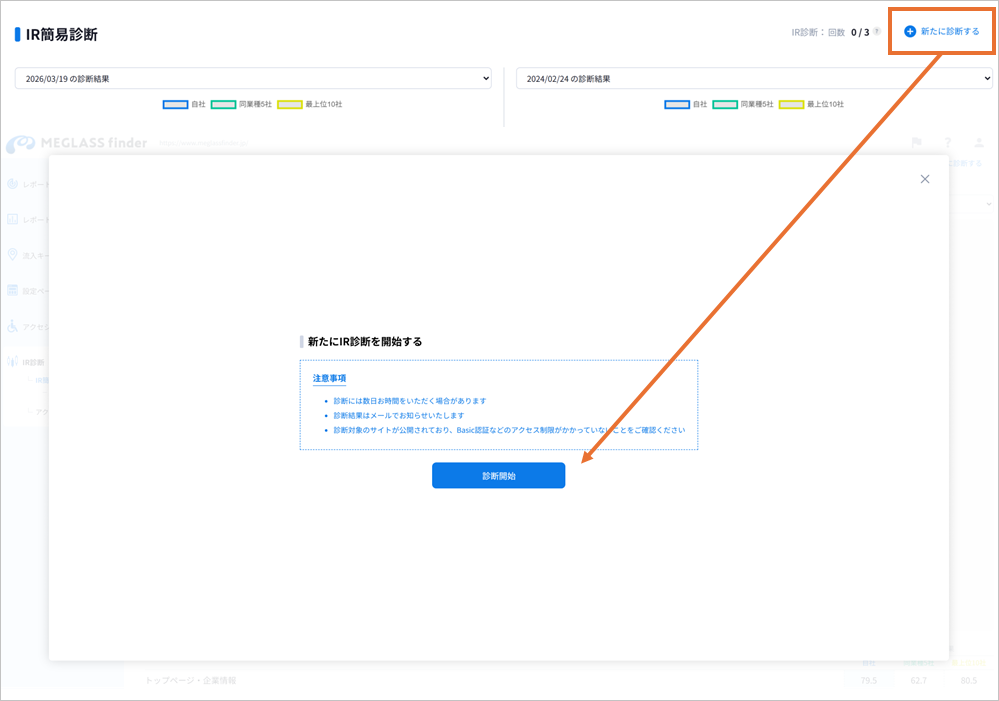Click the pie chart report icon in sidebar
This screenshot has height=701, width=999.
[12, 184]
